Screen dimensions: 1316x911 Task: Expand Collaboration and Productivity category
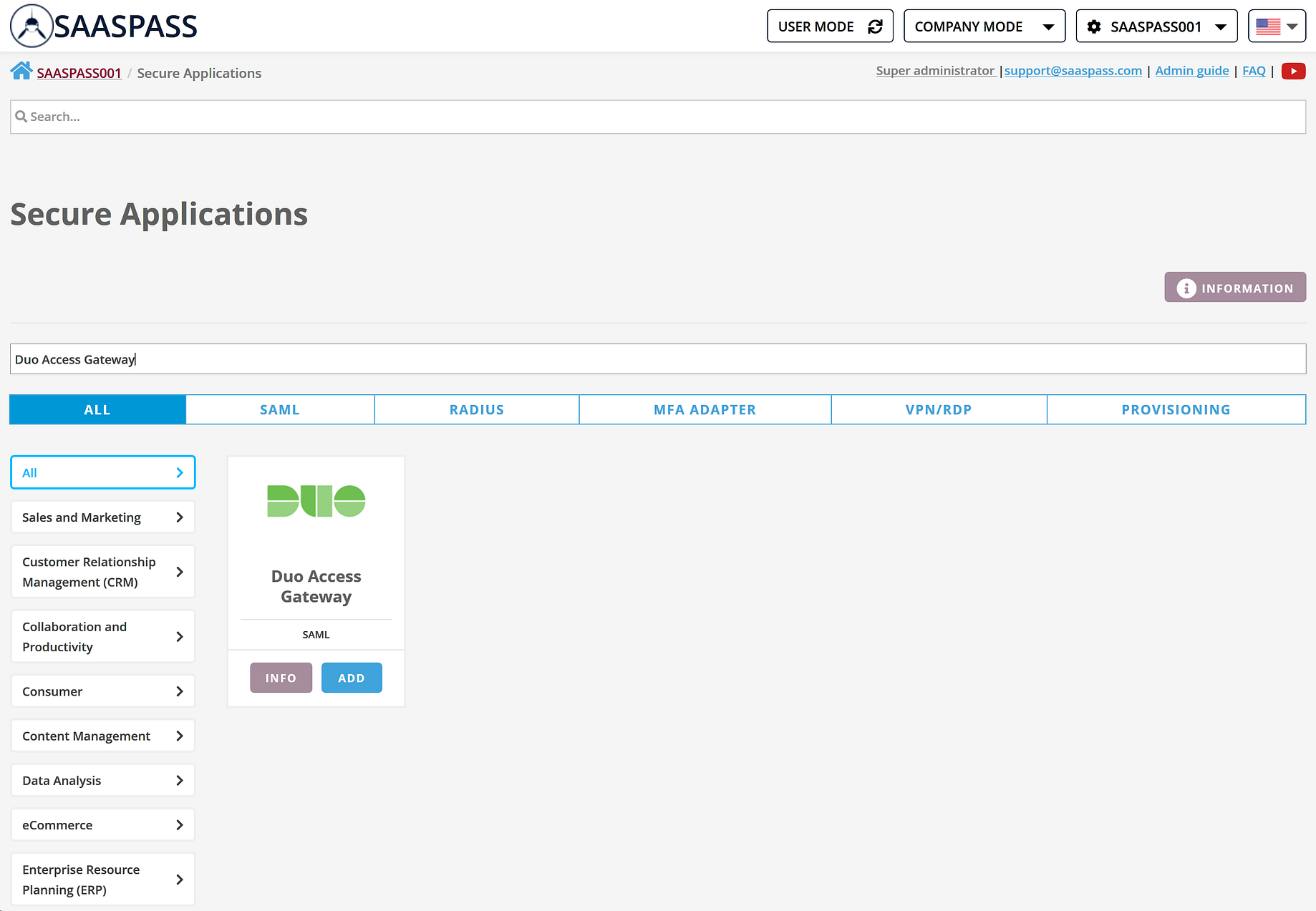tap(103, 636)
